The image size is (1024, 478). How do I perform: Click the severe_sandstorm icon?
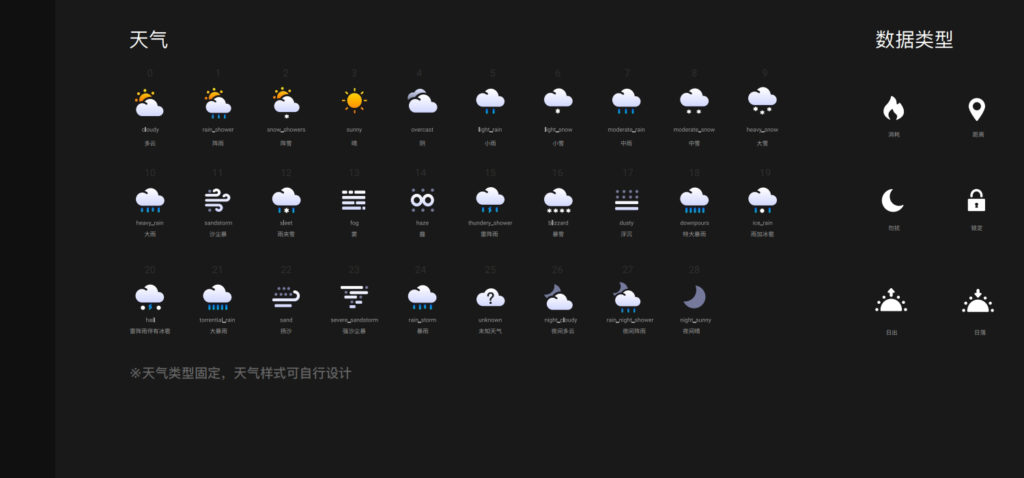pyautogui.click(x=354, y=297)
